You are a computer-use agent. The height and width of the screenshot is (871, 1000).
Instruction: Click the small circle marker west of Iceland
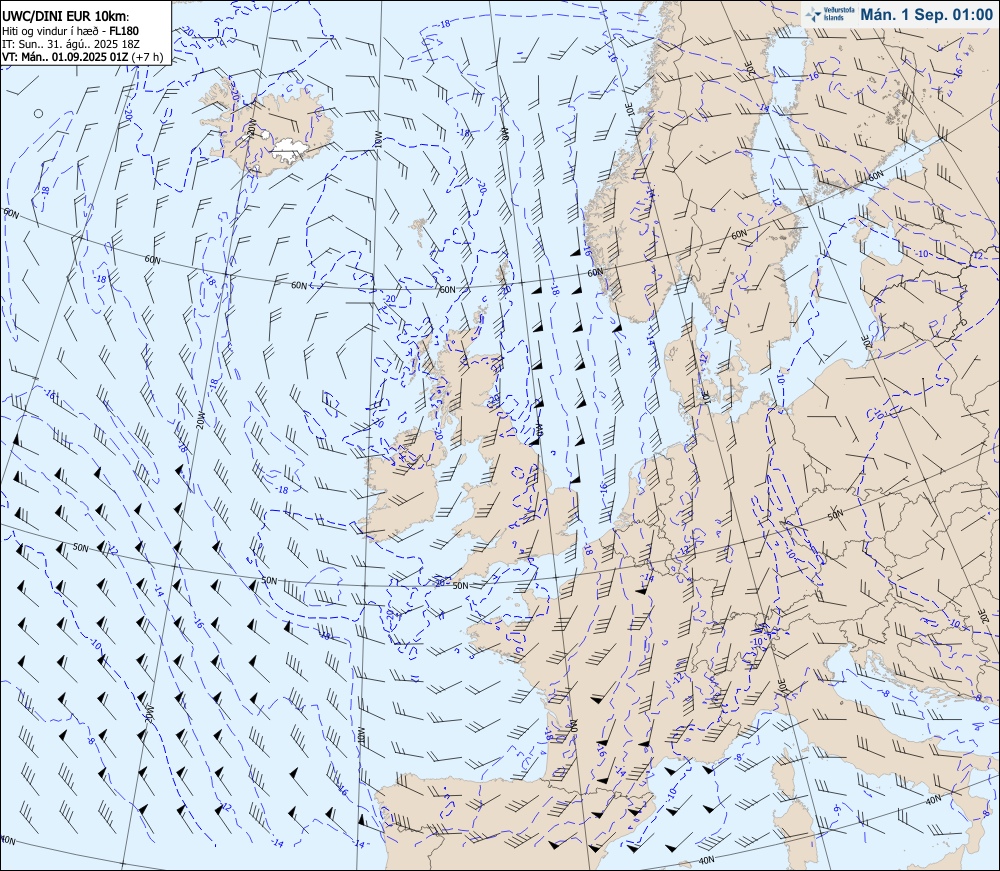(x=38, y=113)
